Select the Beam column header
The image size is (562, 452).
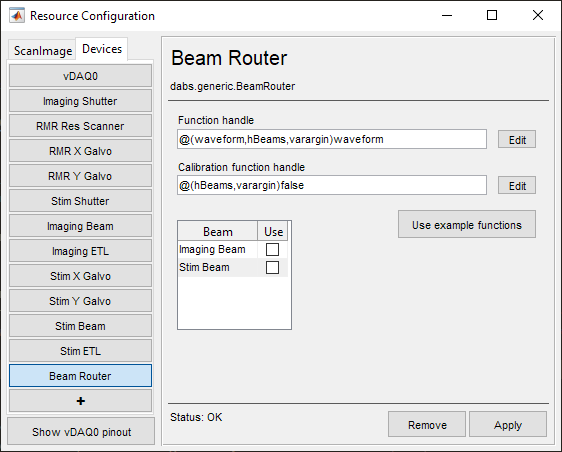pyautogui.click(x=218, y=232)
